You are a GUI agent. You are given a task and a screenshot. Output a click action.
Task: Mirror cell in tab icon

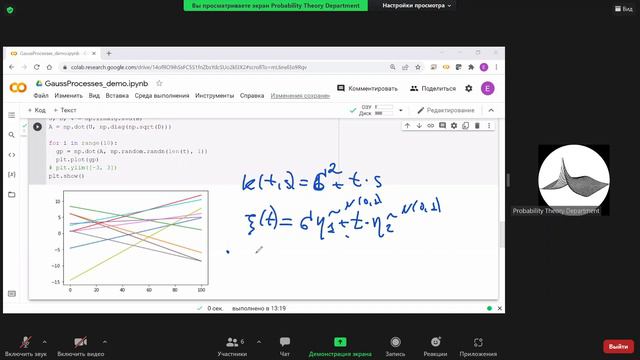pyautogui.click(x=465, y=126)
